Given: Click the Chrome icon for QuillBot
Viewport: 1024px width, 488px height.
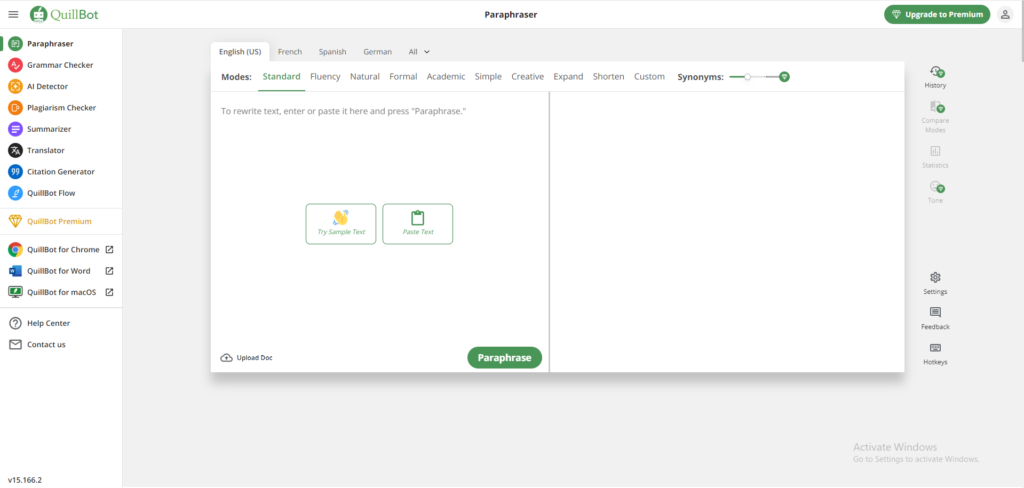Looking at the screenshot, I should [x=15, y=250].
